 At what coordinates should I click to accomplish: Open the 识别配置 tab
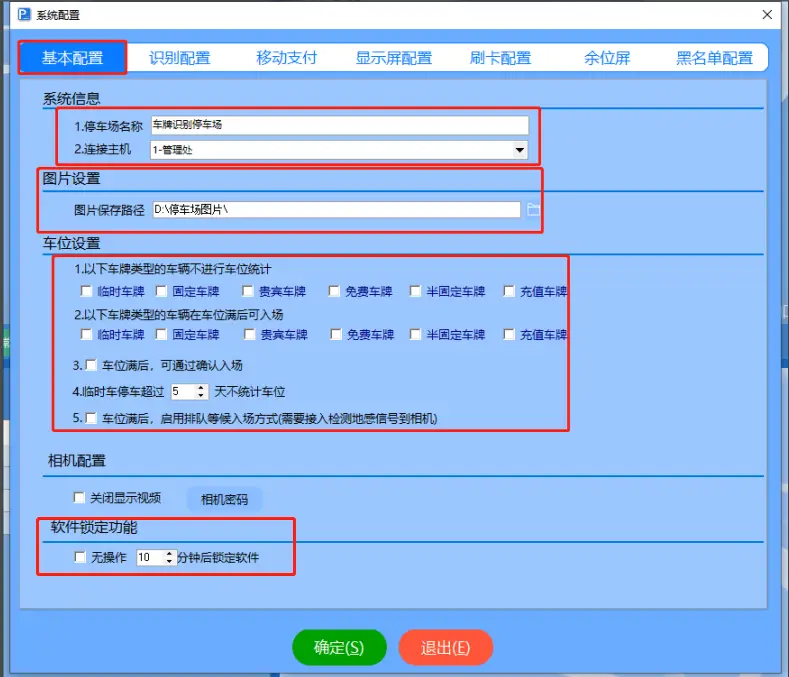(180, 58)
